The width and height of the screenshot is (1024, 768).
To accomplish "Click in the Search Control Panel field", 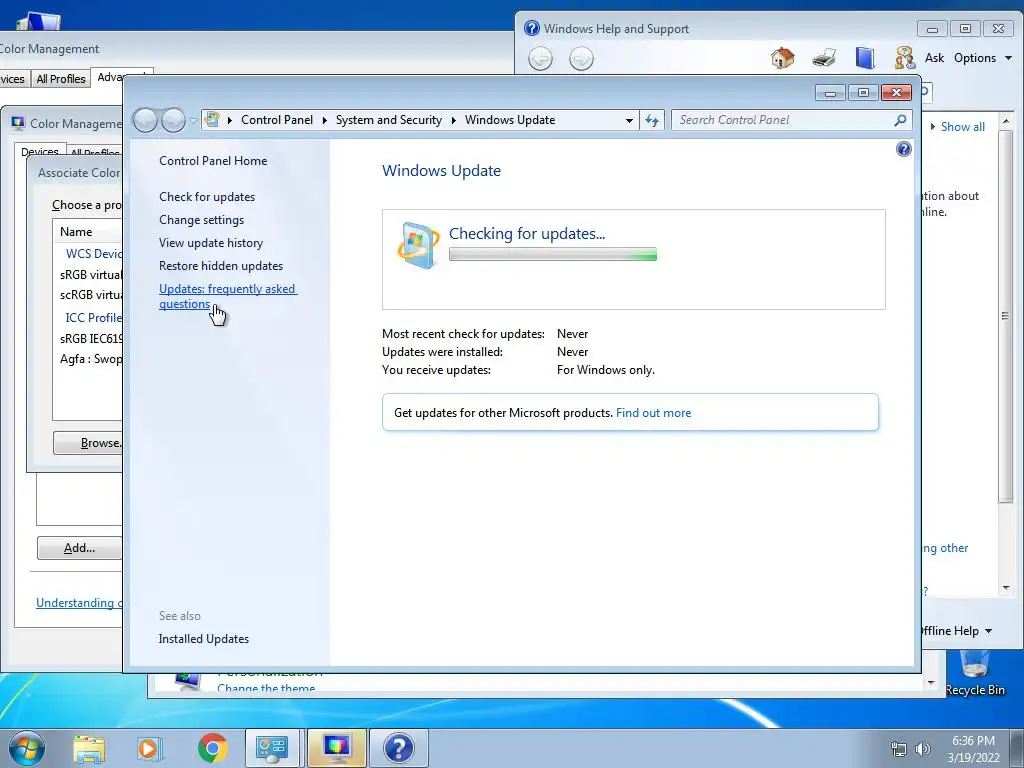I will pos(784,120).
